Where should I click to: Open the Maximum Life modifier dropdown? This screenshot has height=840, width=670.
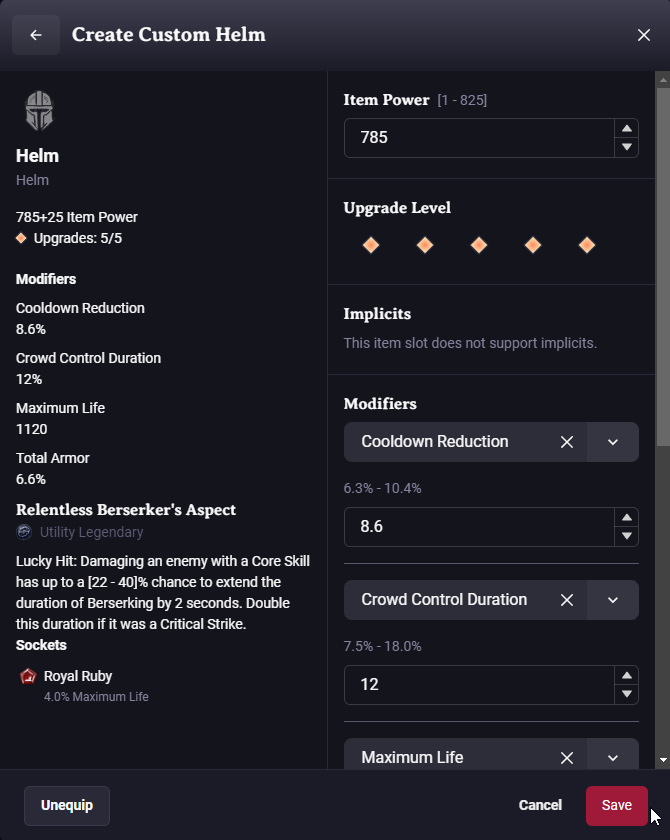pos(613,757)
